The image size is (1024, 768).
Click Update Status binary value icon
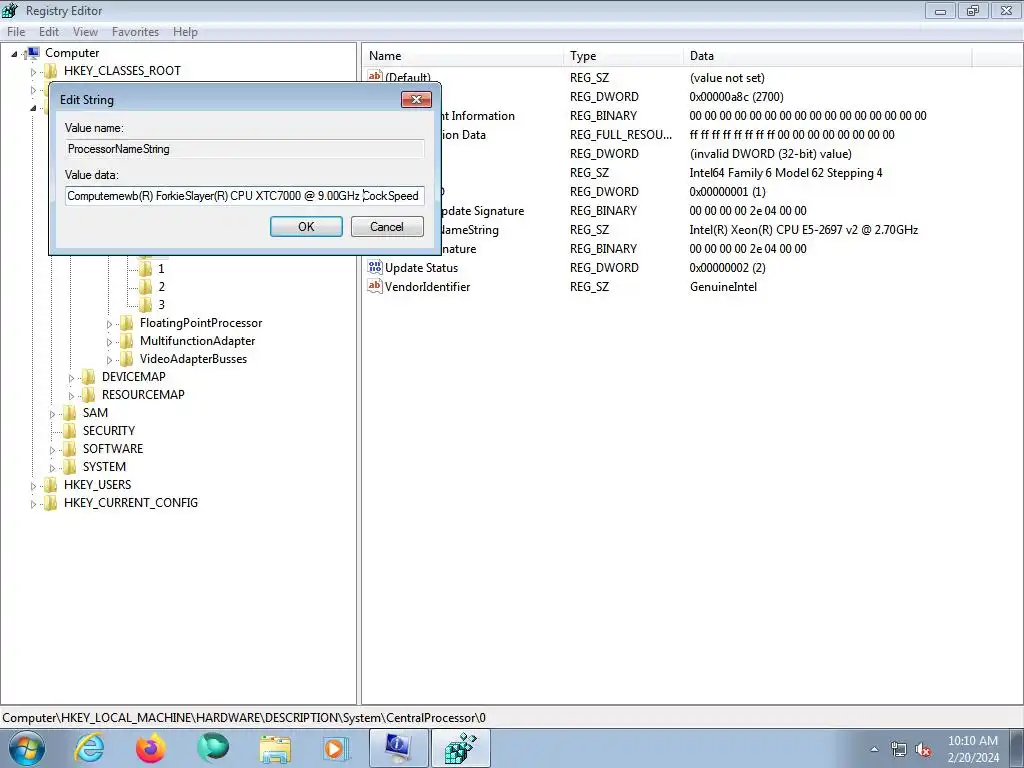coord(375,267)
